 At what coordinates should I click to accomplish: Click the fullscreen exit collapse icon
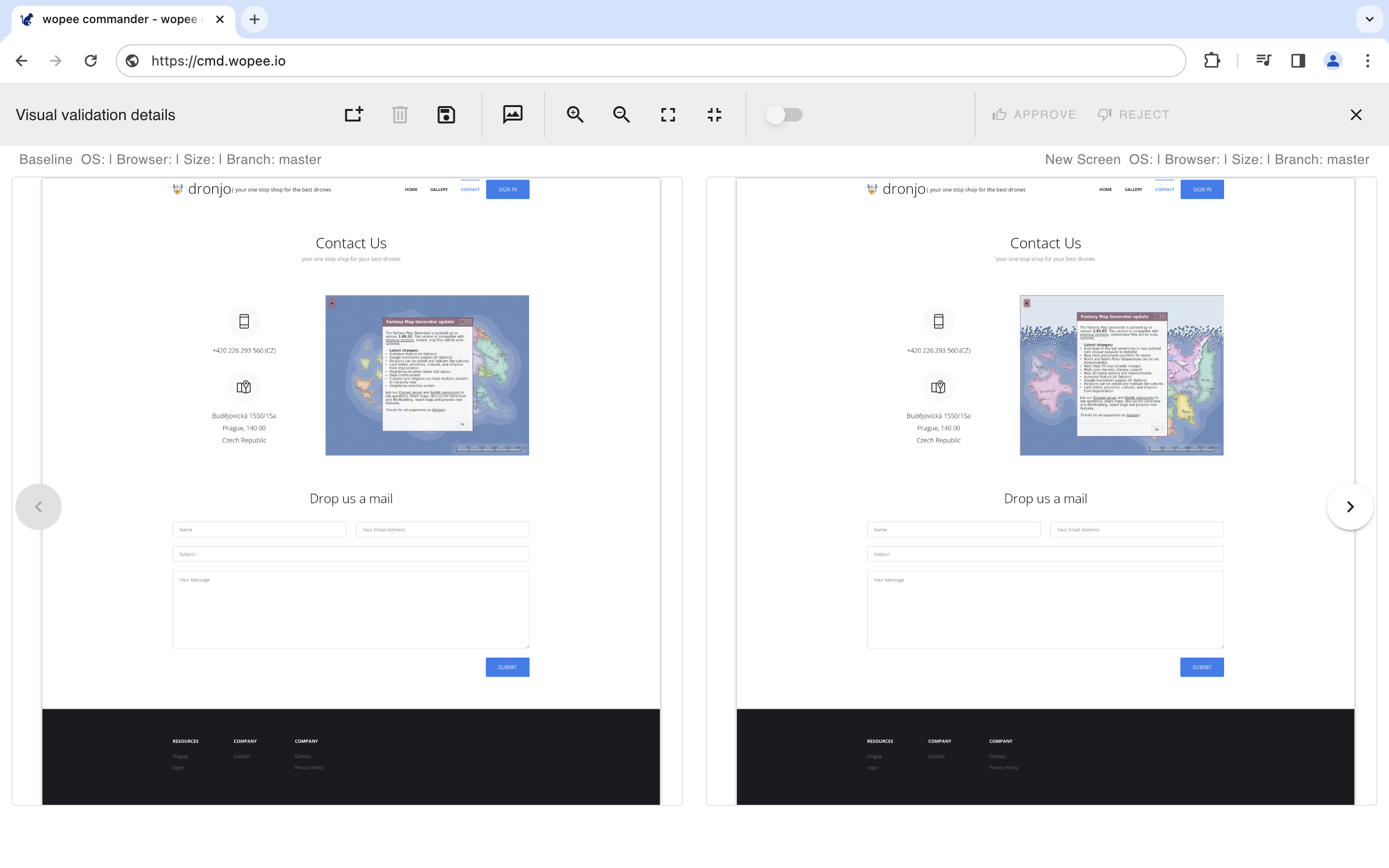pyautogui.click(x=714, y=114)
